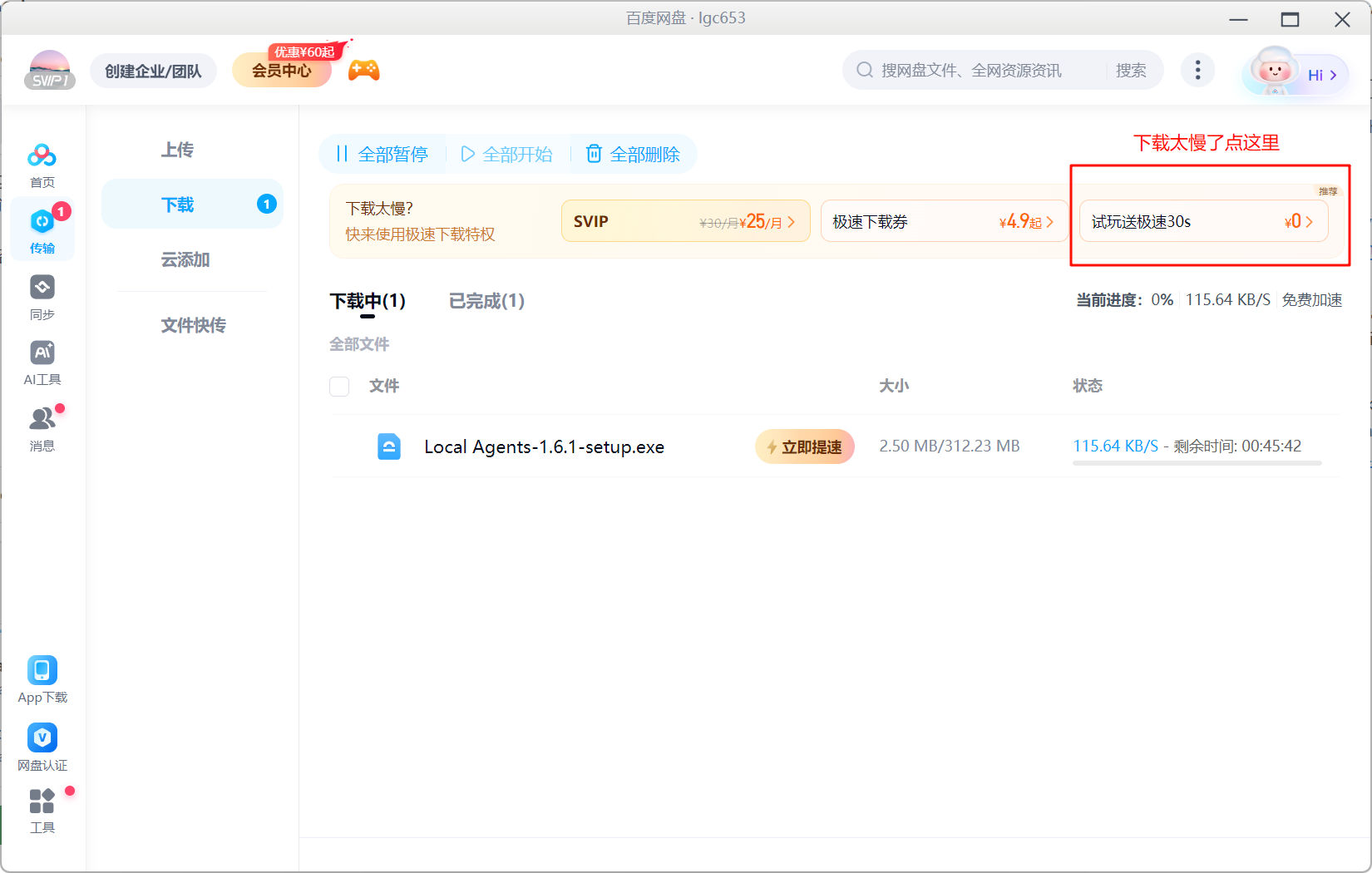Click the 搜索 search button

point(1131,71)
